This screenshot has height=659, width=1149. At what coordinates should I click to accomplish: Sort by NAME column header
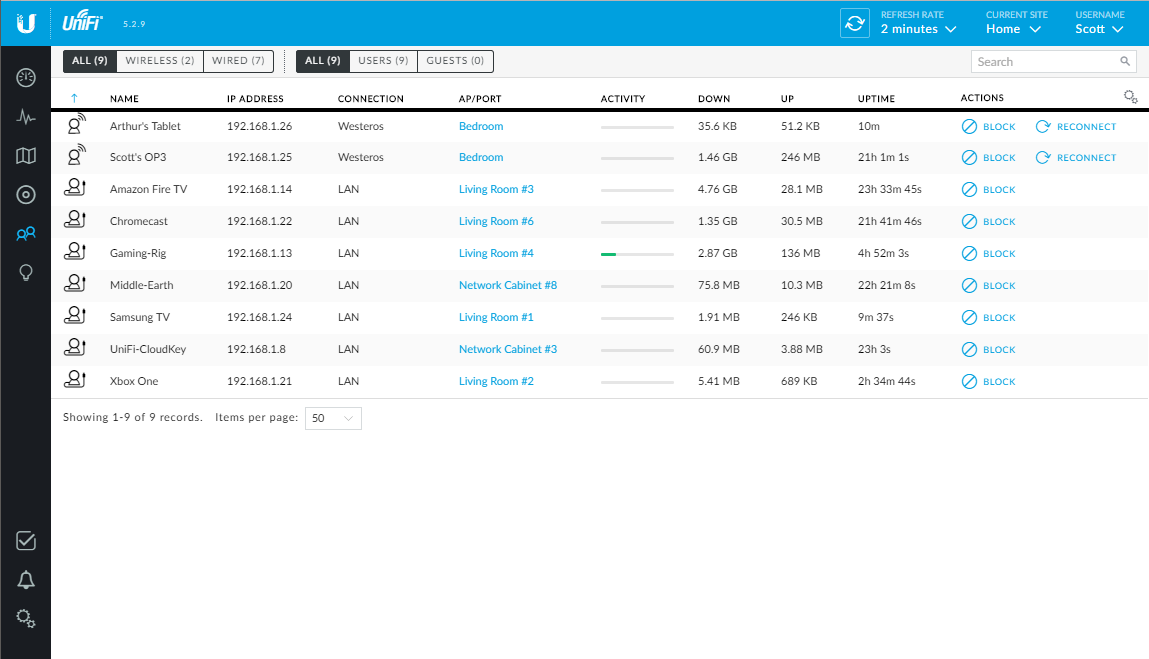click(124, 98)
